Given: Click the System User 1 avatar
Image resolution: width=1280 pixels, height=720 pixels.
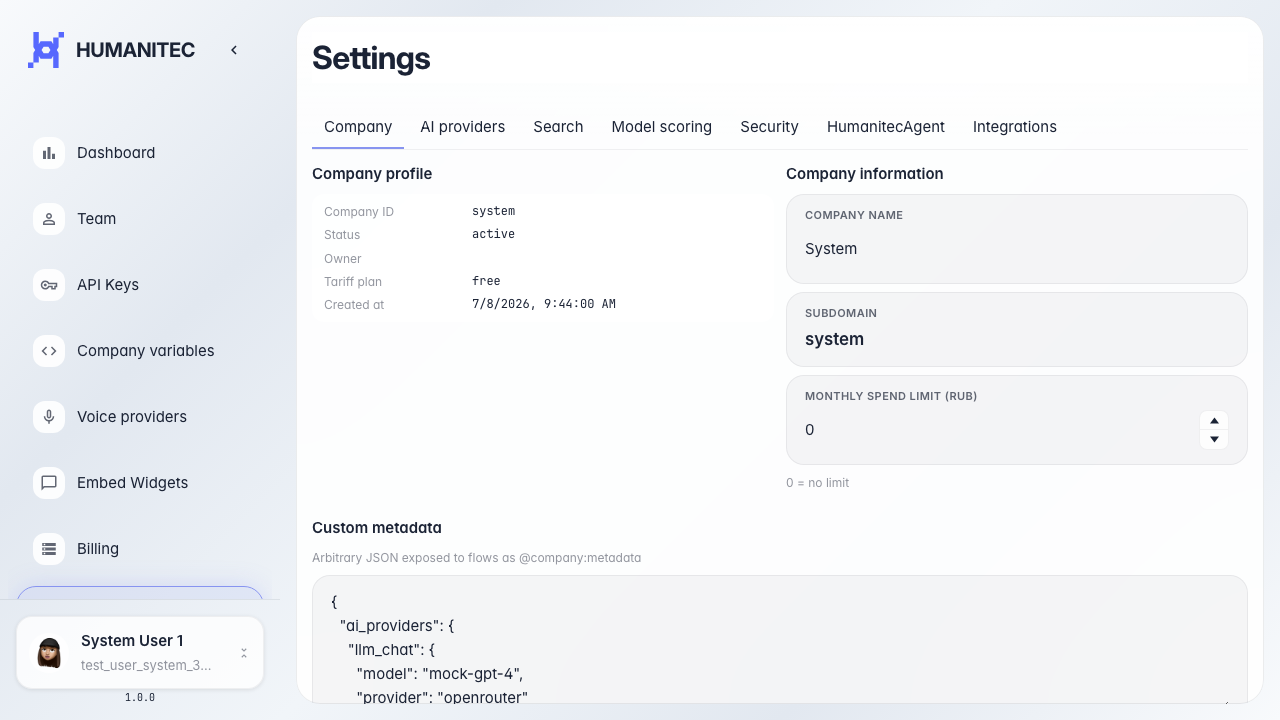Looking at the screenshot, I should coord(49,653).
